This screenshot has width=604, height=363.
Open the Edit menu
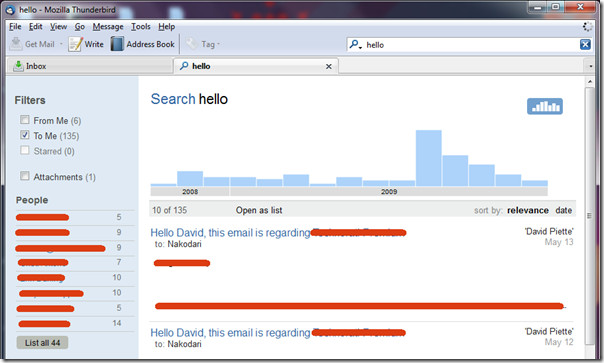(x=35, y=27)
